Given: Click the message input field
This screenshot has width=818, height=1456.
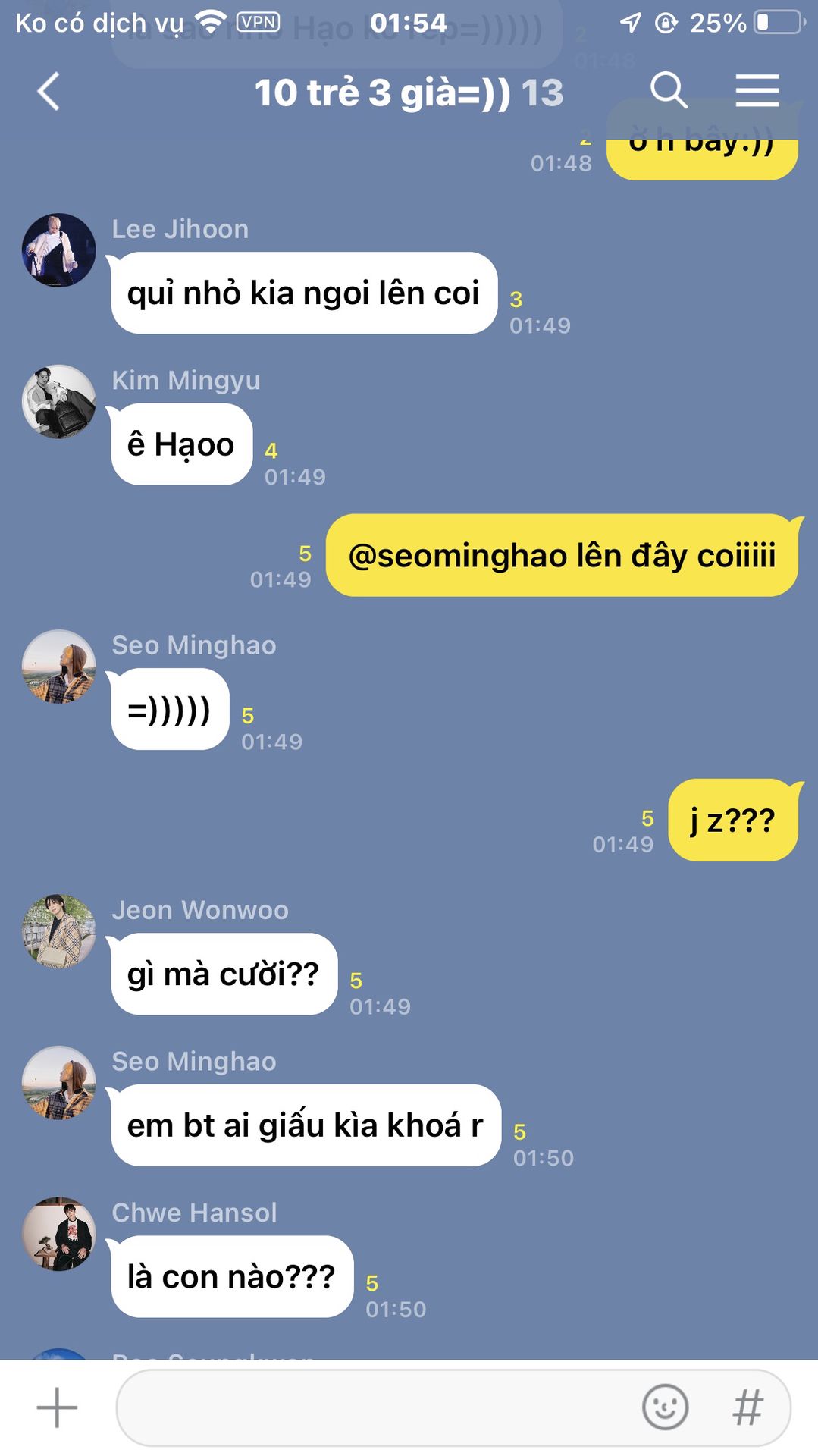Looking at the screenshot, I should click(453, 1407).
